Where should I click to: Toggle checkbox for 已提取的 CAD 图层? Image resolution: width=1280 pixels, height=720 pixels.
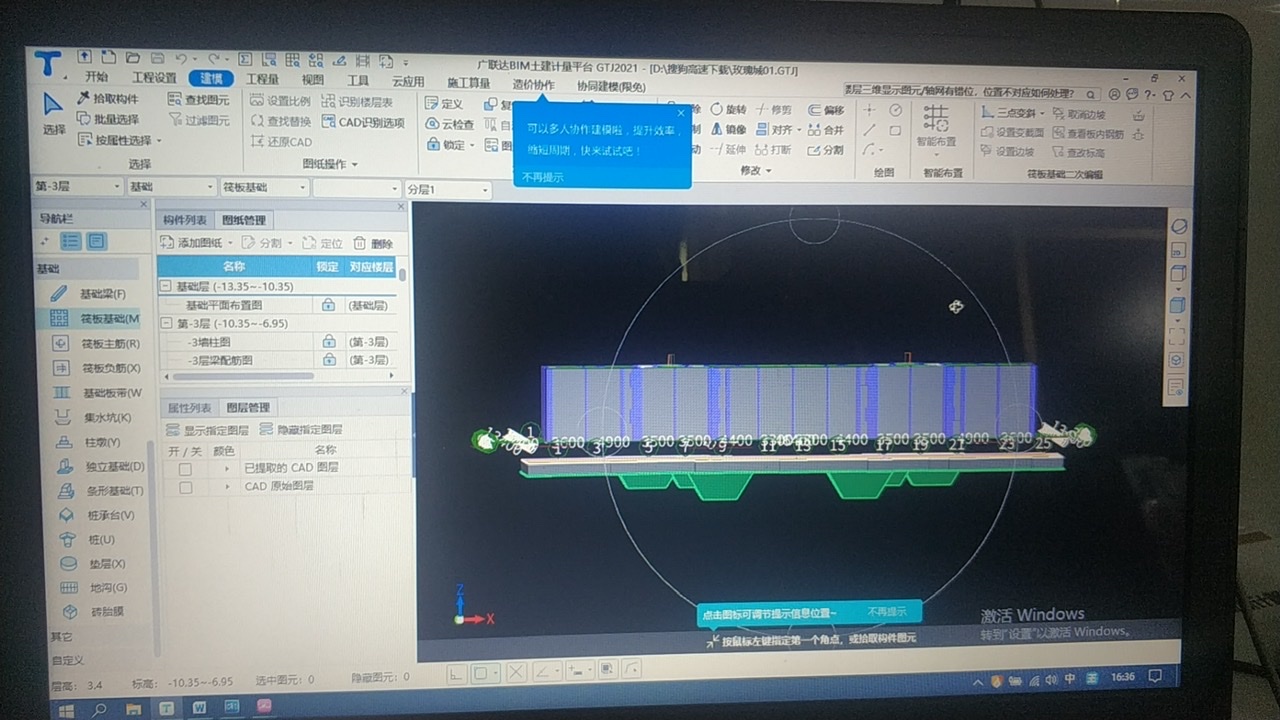point(185,469)
